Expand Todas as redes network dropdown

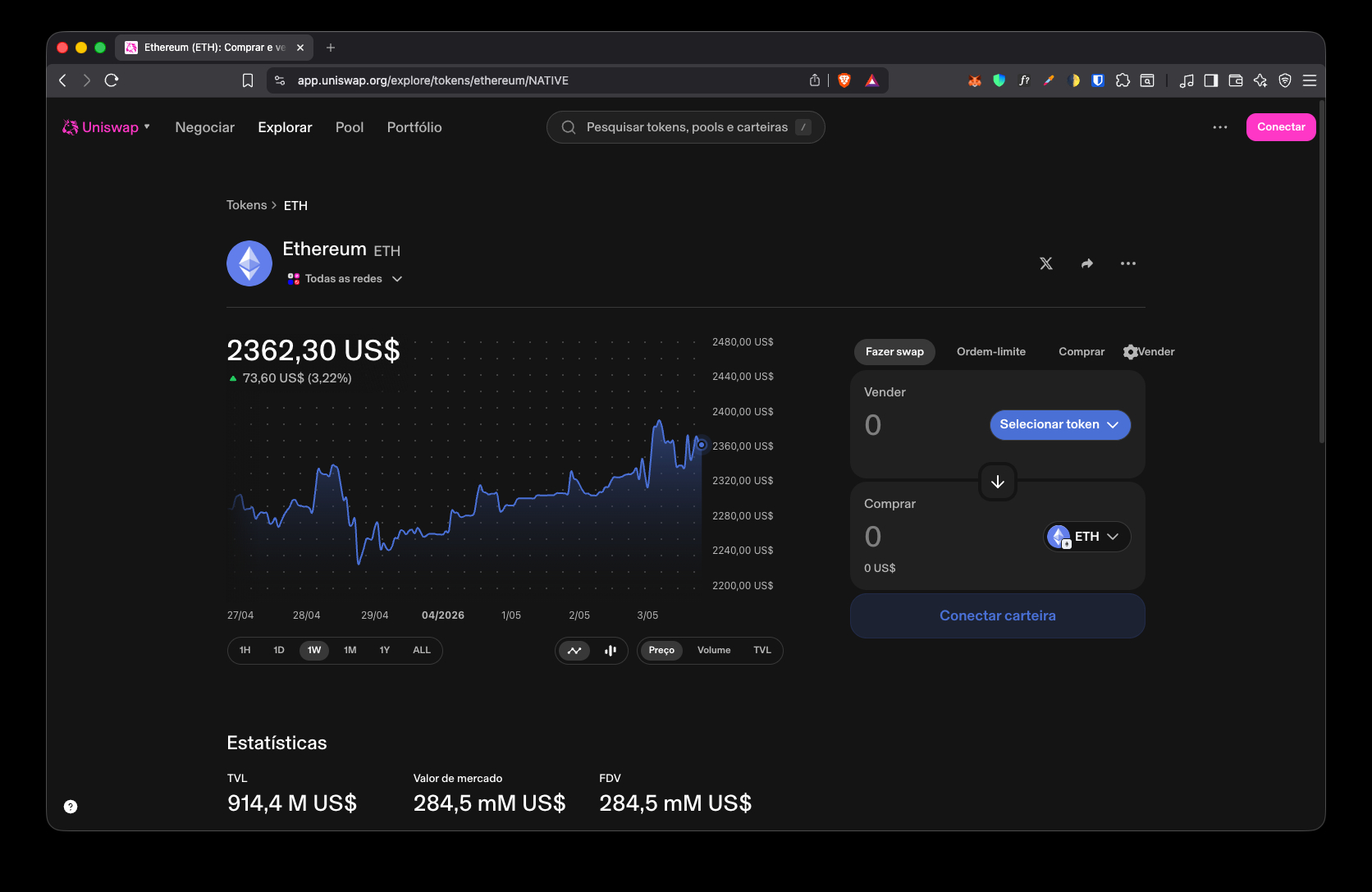coord(345,279)
